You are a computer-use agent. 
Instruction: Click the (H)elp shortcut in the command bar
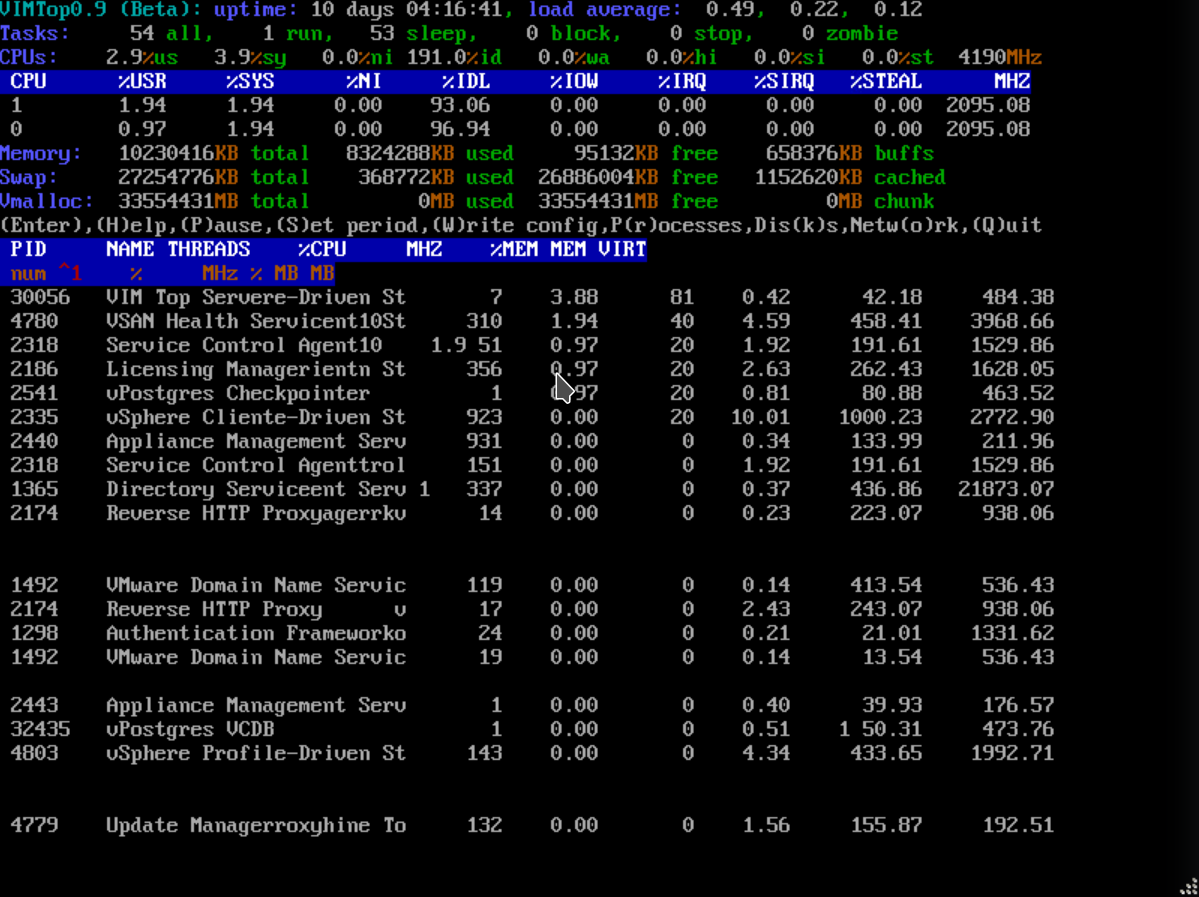(x=138, y=226)
